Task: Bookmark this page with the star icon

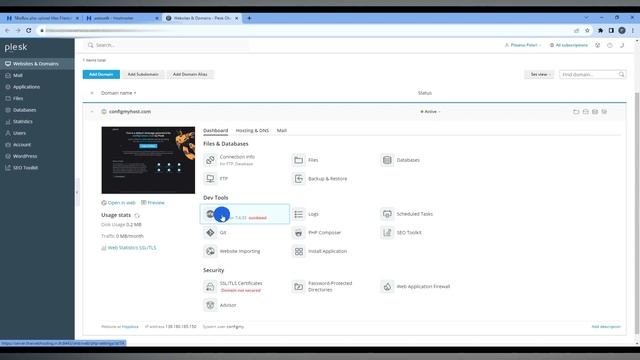Action: point(587,30)
